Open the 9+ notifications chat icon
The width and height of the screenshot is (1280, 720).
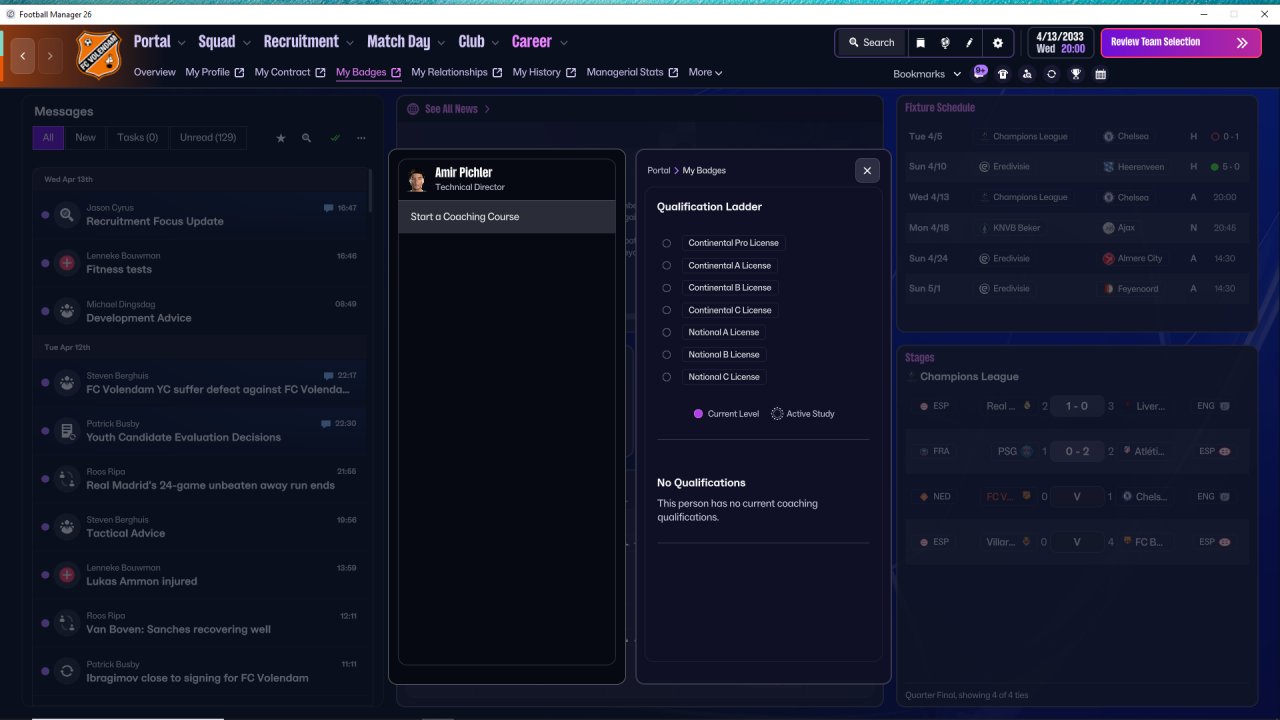(x=980, y=73)
